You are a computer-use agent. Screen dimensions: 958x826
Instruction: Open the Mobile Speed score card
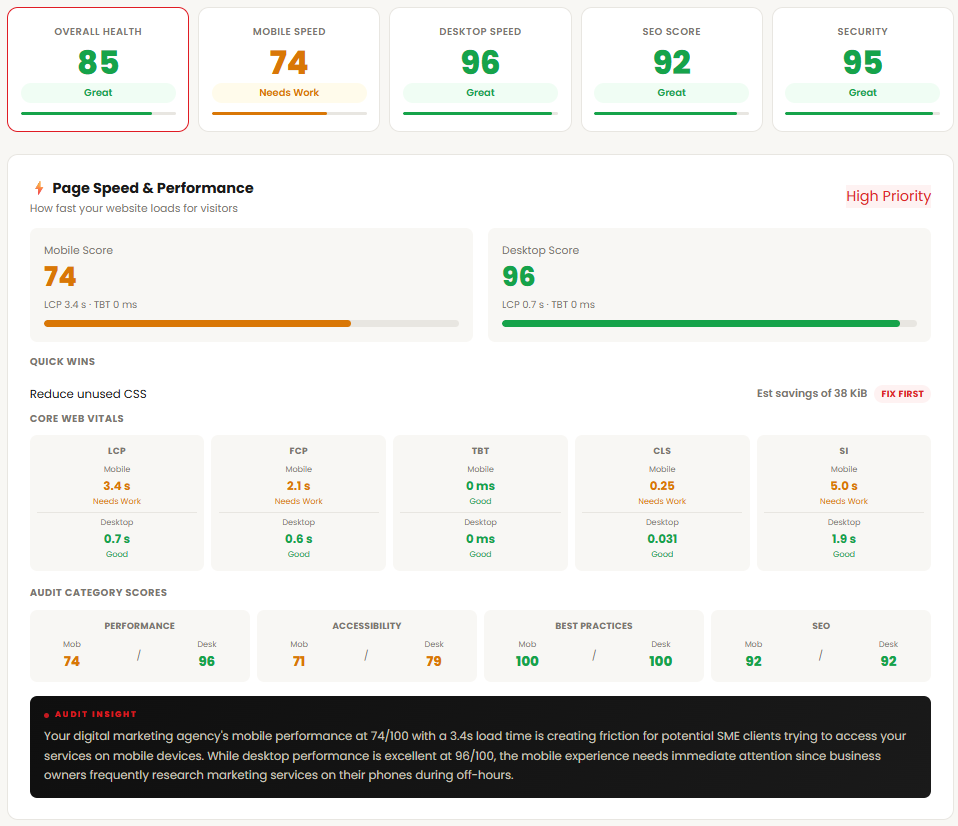tap(289, 69)
